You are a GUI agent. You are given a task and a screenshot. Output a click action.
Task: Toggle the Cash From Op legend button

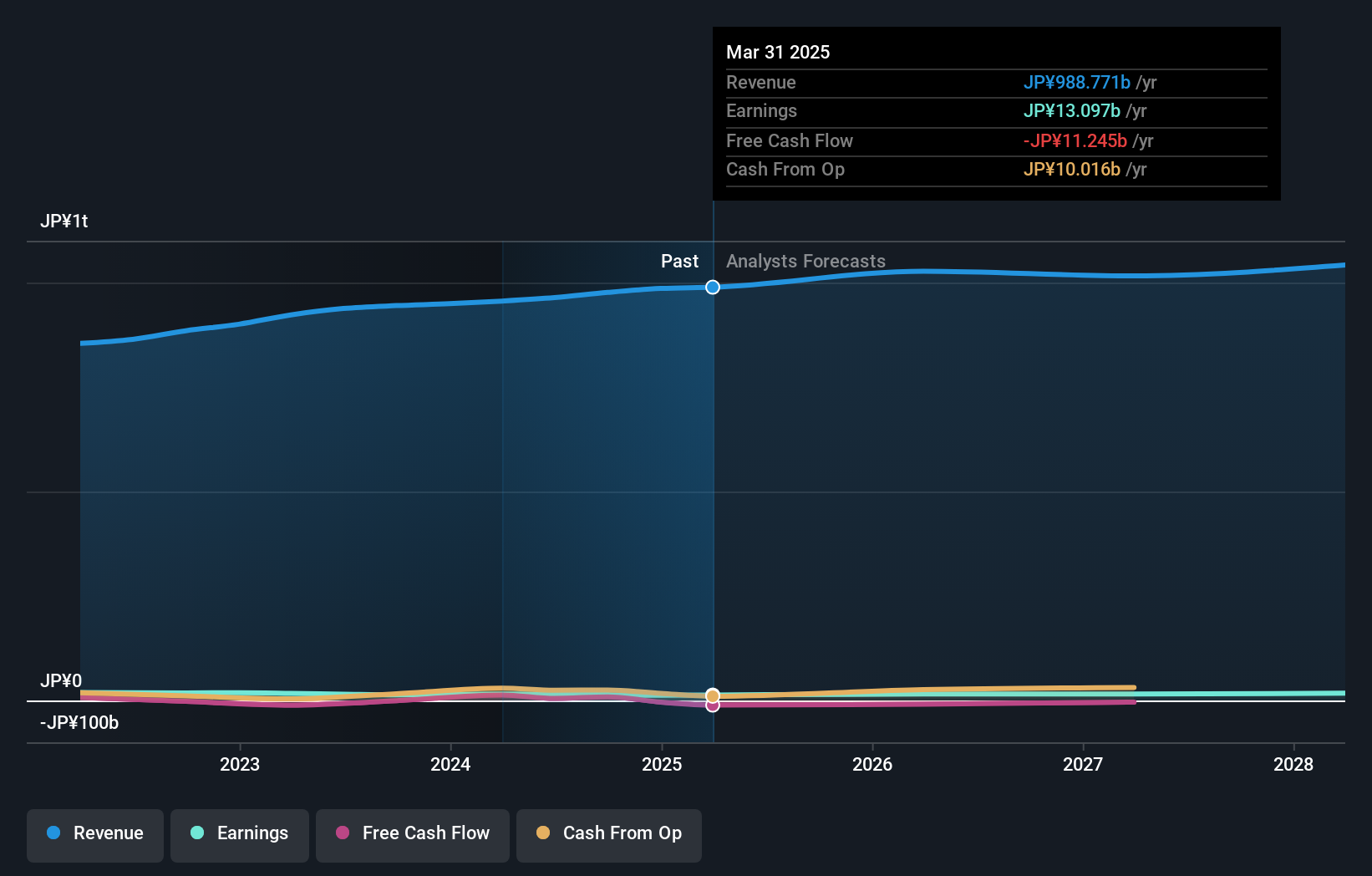(609, 835)
